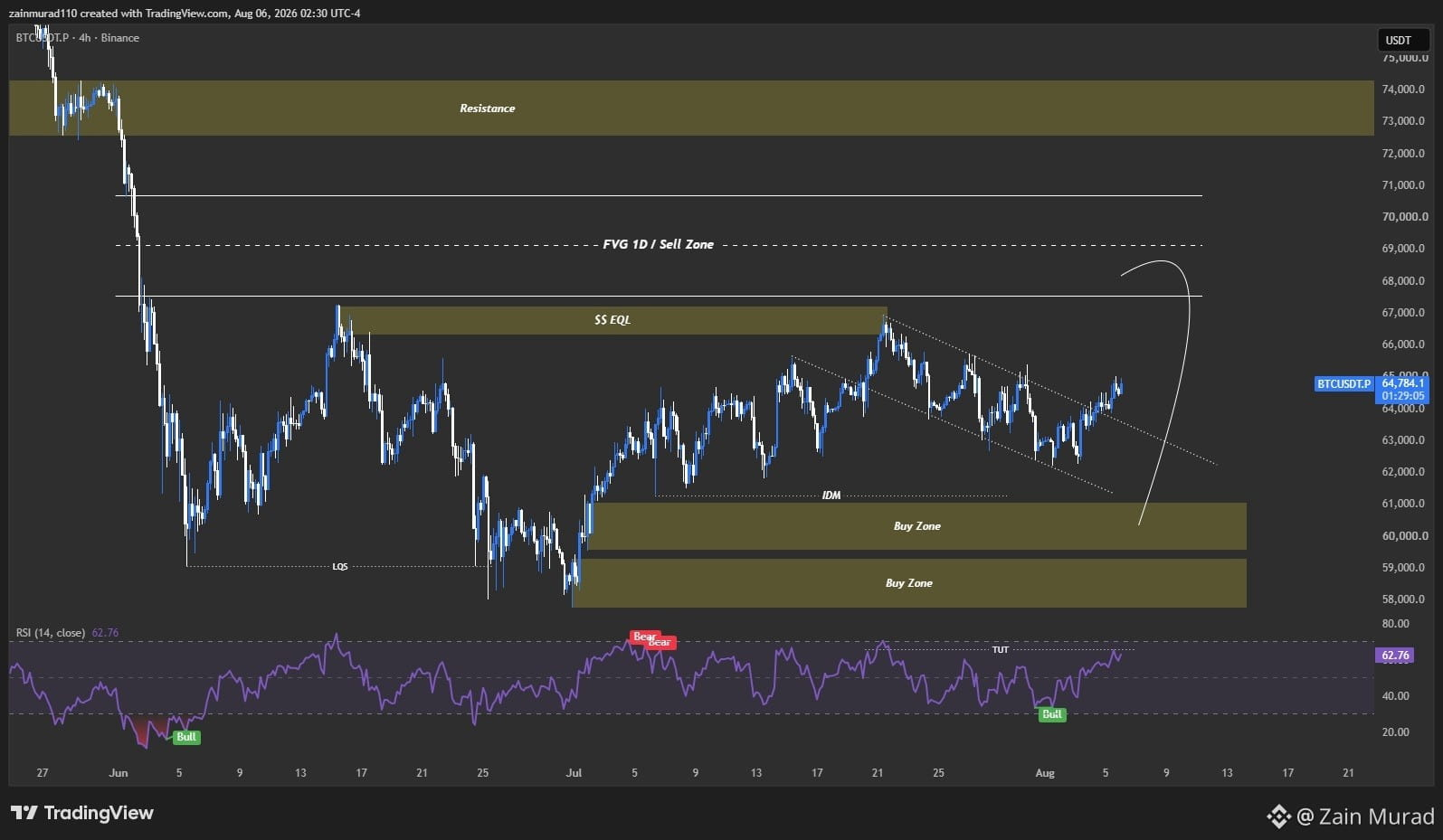
Task: Click the red Bear tag on RSI panel
Action: (644, 637)
